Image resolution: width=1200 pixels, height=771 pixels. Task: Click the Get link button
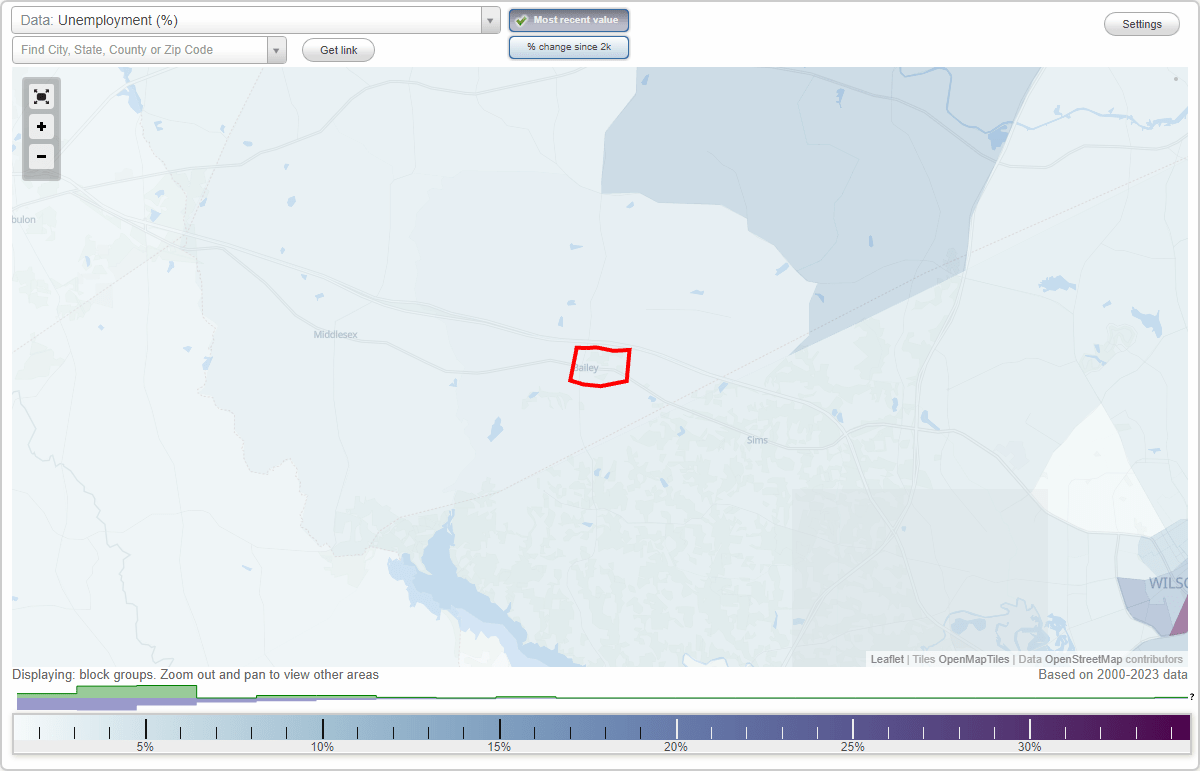338,50
